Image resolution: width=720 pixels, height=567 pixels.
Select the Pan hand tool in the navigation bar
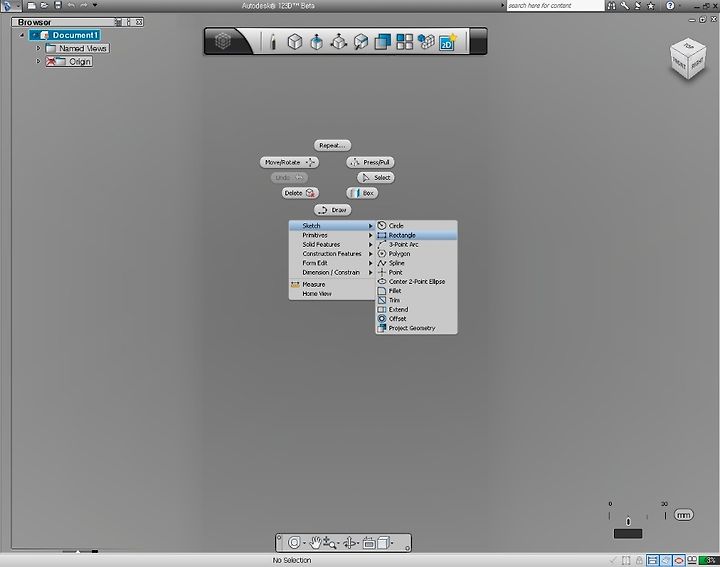pyautogui.click(x=315, y=543)
